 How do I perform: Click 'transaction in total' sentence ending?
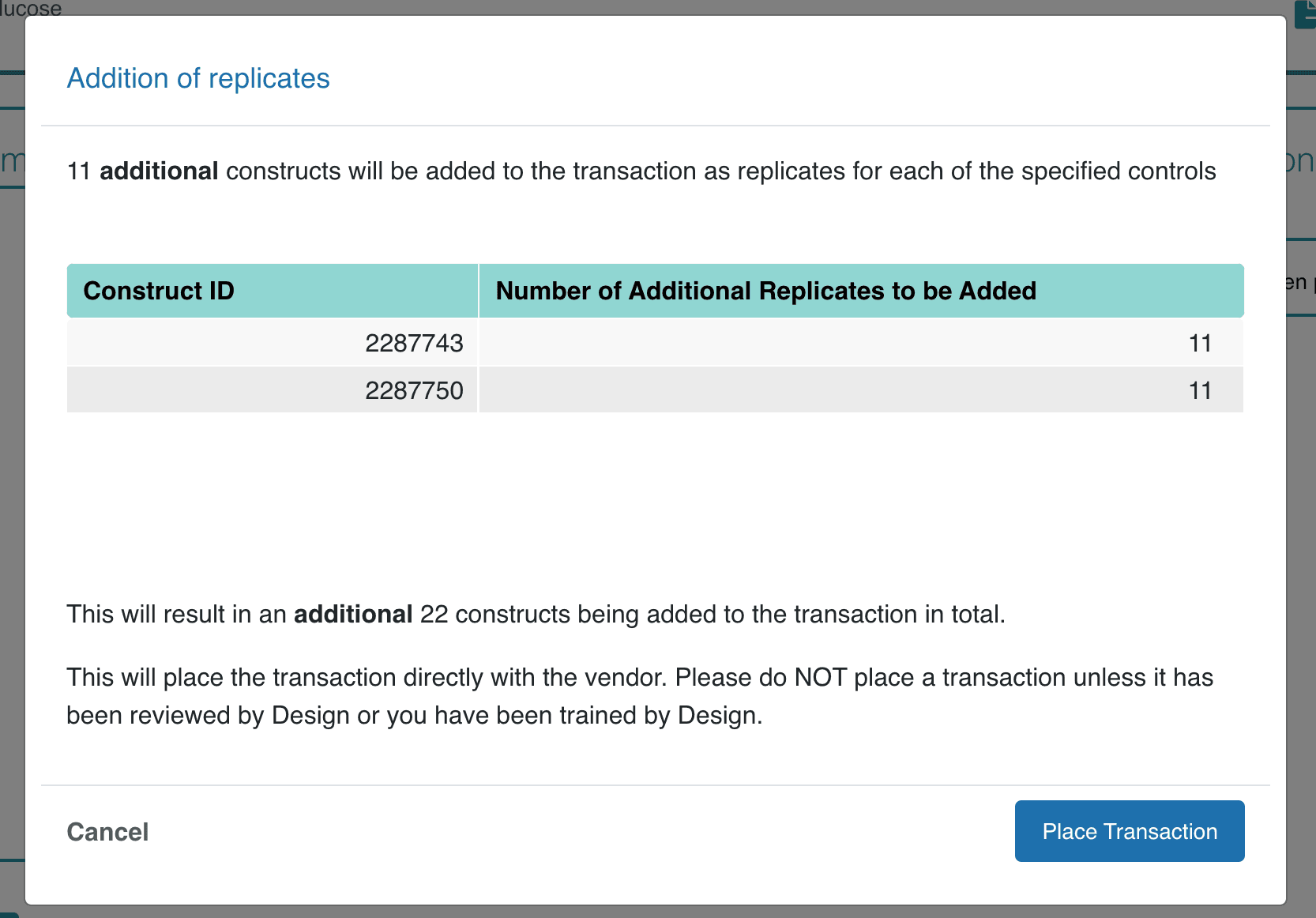click(899, 615)
